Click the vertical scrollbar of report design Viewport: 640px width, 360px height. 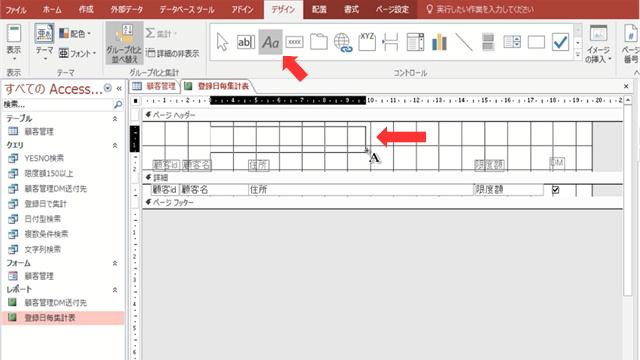pyautogui.click(x=628, y=196)
